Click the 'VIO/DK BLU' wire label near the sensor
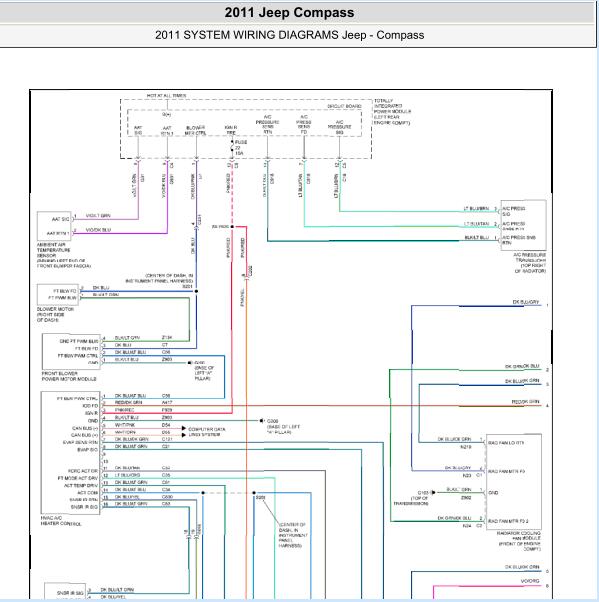Image resolution: width=599 pixels, height=602 pixels. click(x=98, y=230)
